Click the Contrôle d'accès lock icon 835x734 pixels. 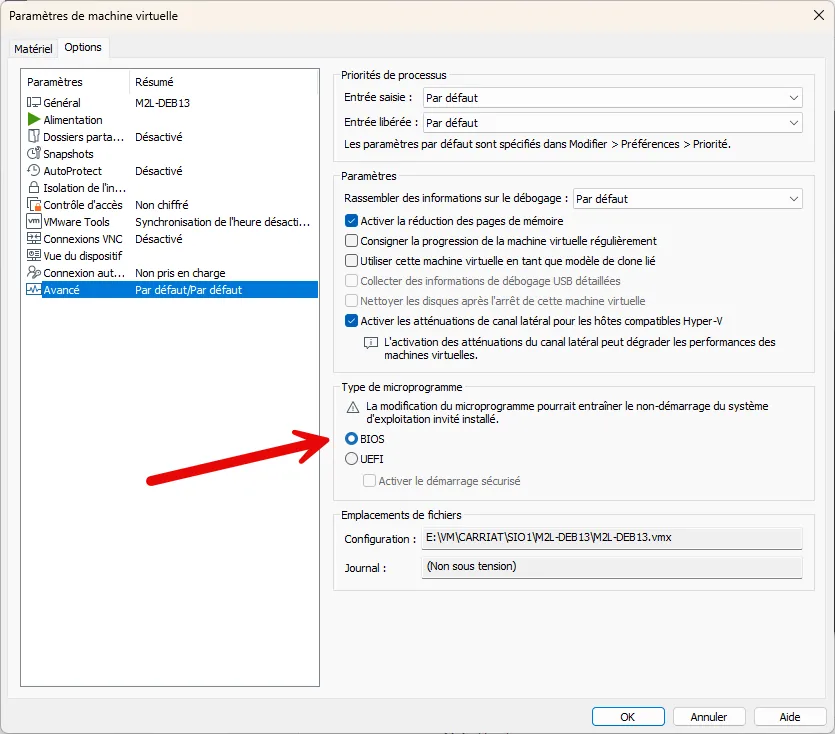(x=34, y=205)
